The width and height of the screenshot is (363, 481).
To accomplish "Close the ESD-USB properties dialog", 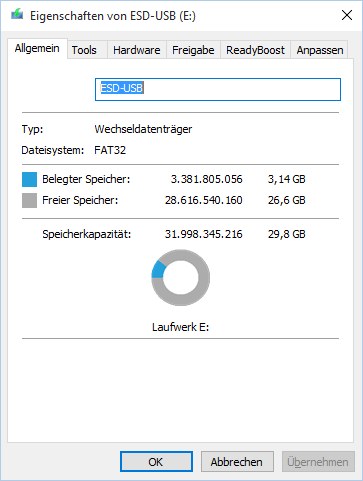I will click(347, 15).
